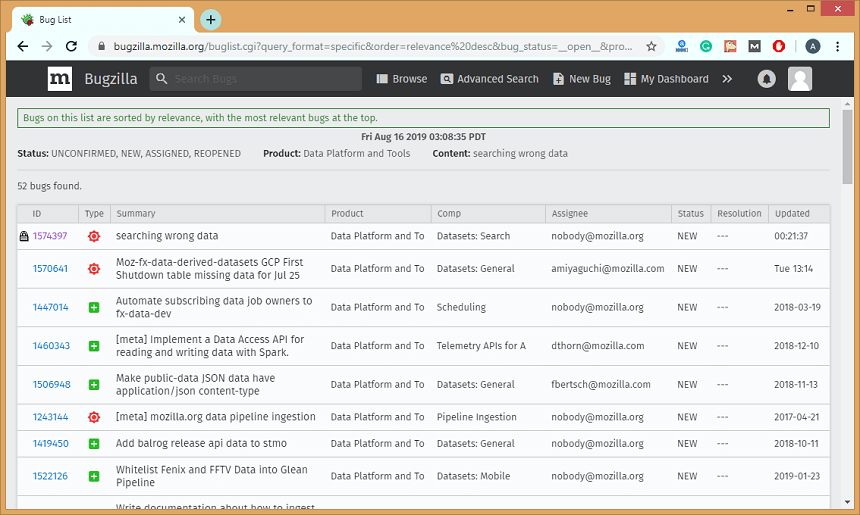Go forward in browser history
Image resolution: width=860 pixels, height=515 pixels.
tap(47, 46)
